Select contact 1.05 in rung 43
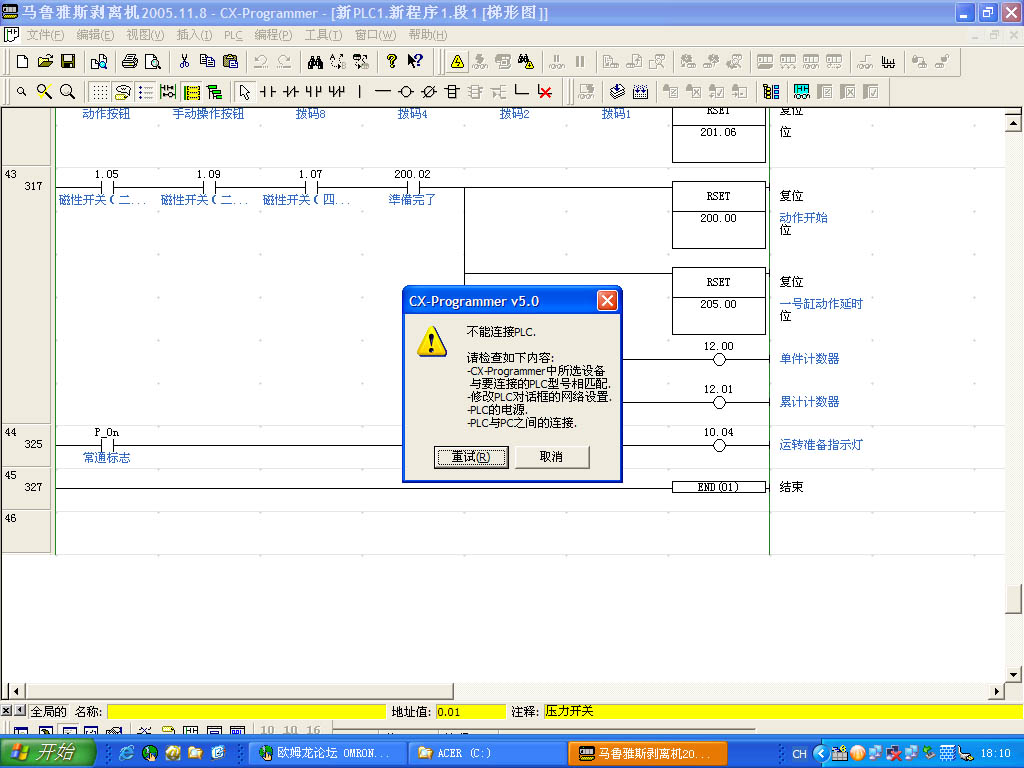This screenshot has width=1024, height=768. pos(106,187)
